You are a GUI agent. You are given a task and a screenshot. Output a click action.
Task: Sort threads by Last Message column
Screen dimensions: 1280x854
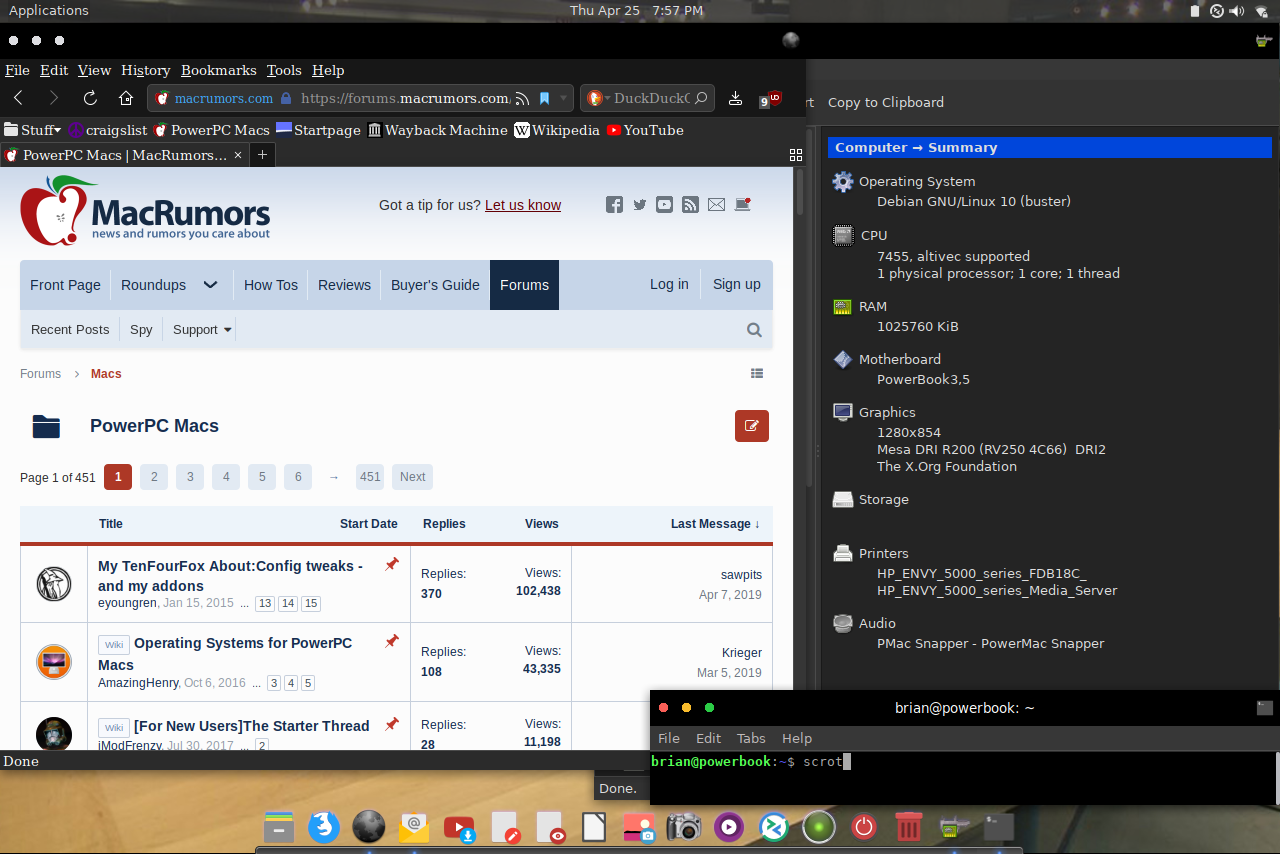[x=715, y=524]
